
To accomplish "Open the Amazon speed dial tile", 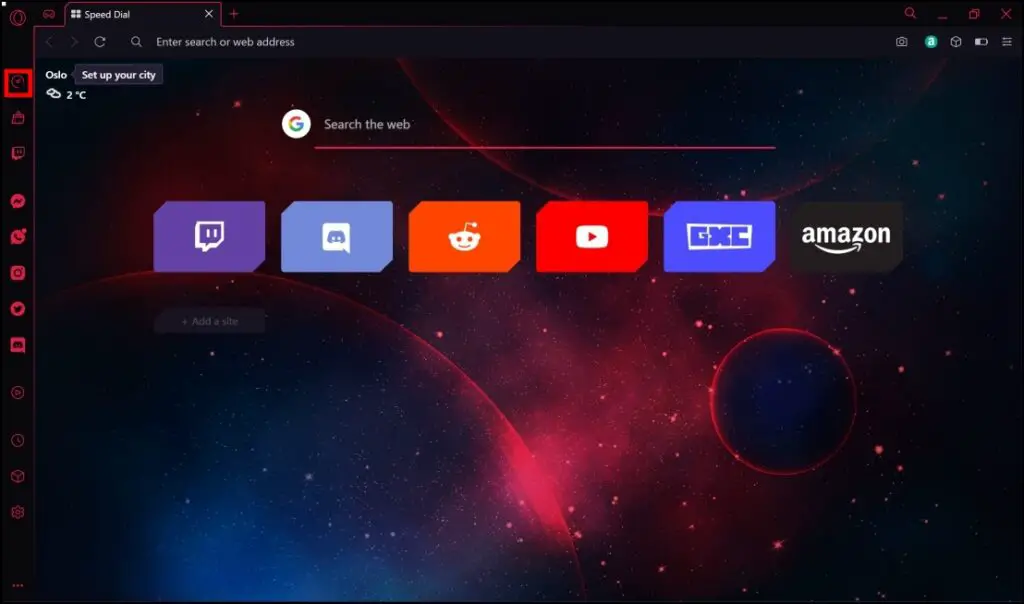I will coord(847,236).
